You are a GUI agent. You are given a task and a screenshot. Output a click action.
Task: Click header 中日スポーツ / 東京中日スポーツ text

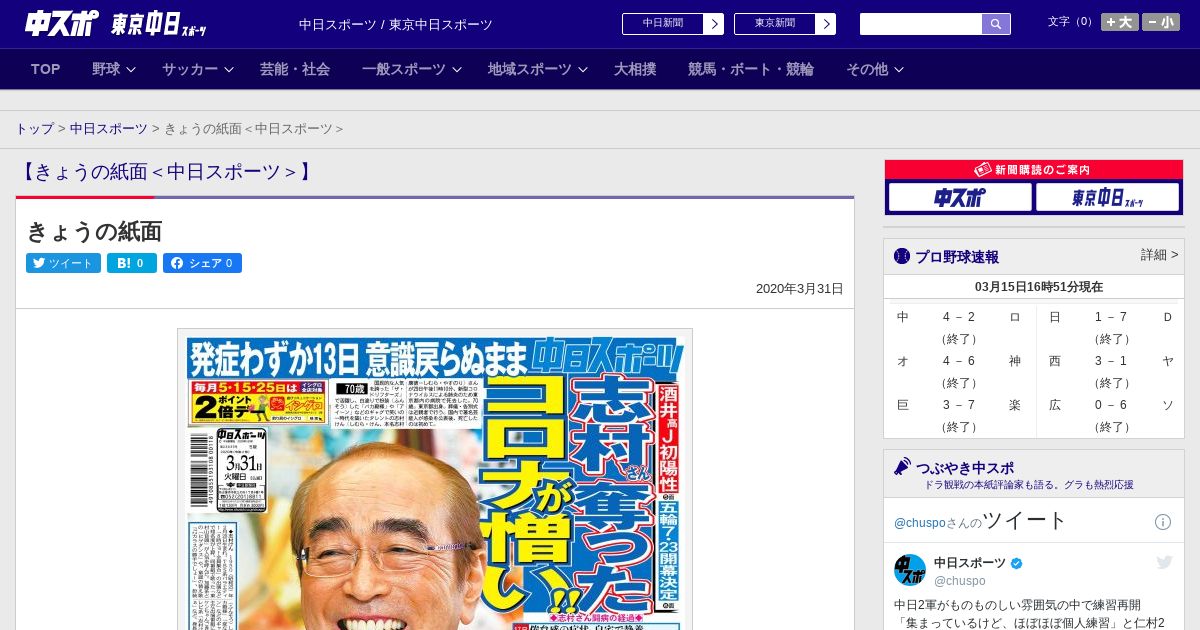pyautogui.click(x=396, y=24)
